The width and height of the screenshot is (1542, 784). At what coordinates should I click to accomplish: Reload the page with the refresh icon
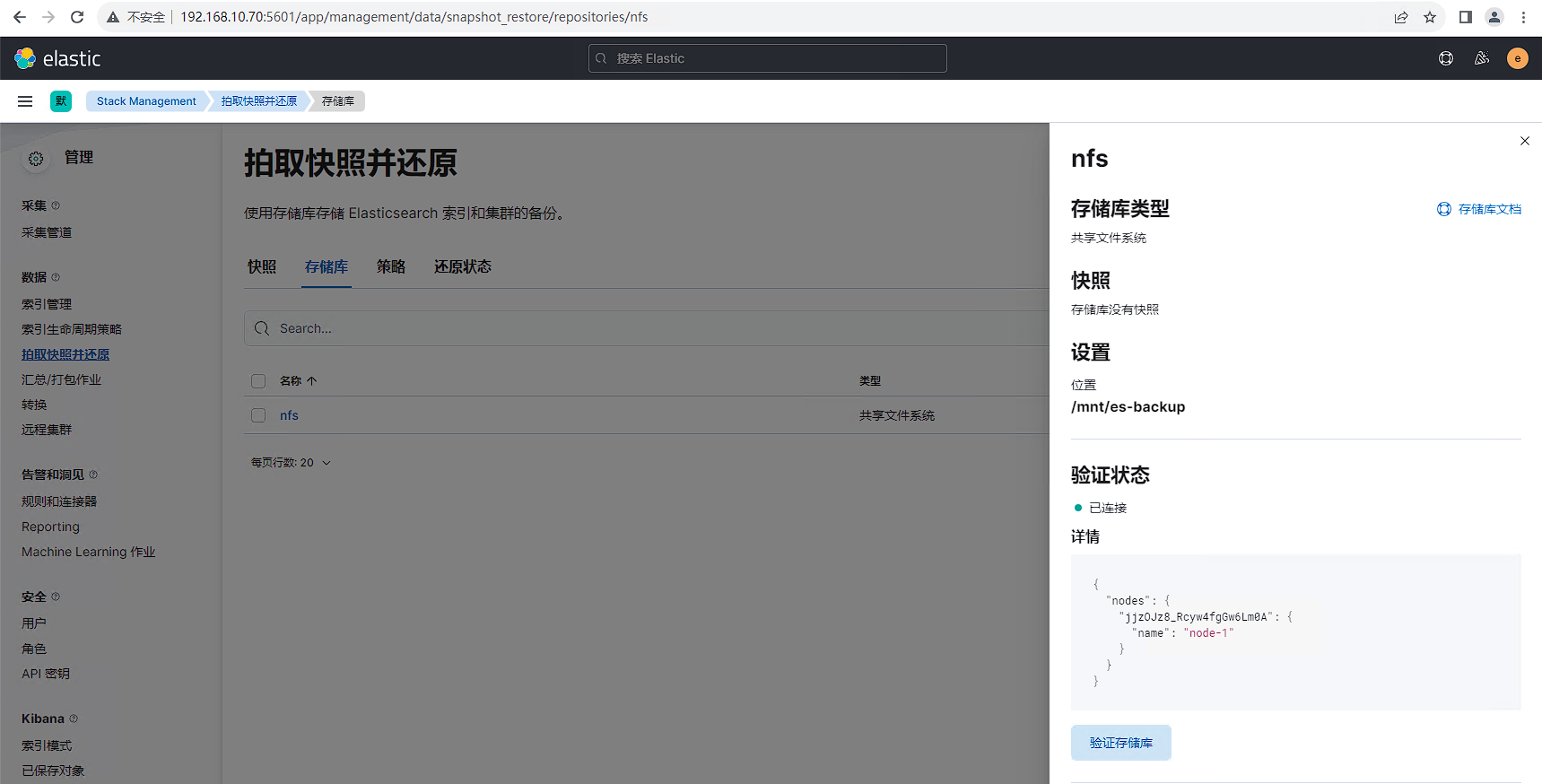[x=77, y=17]
